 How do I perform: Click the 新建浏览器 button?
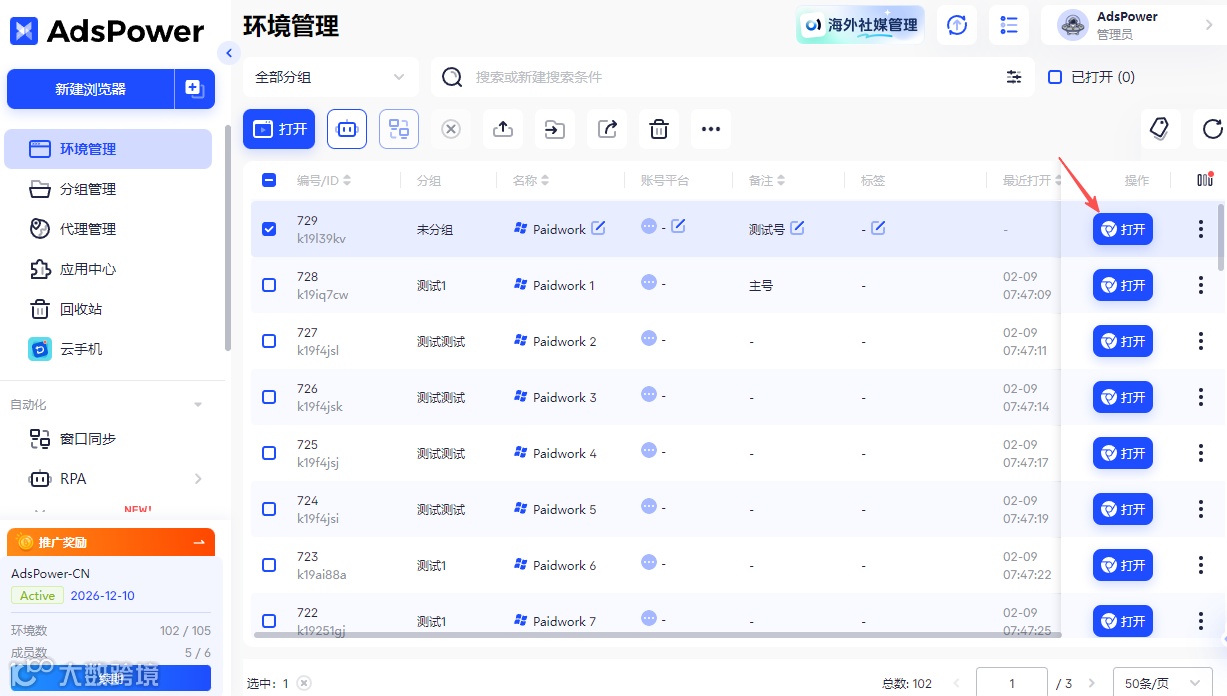click(90, 89)
